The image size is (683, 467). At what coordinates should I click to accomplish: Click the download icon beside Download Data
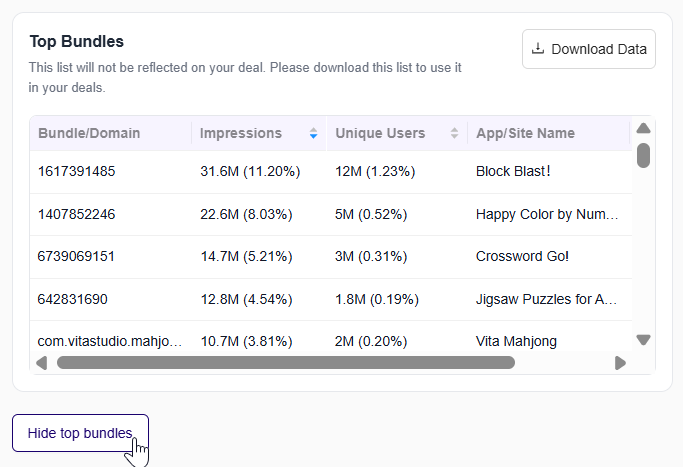(x=538, y=49)
